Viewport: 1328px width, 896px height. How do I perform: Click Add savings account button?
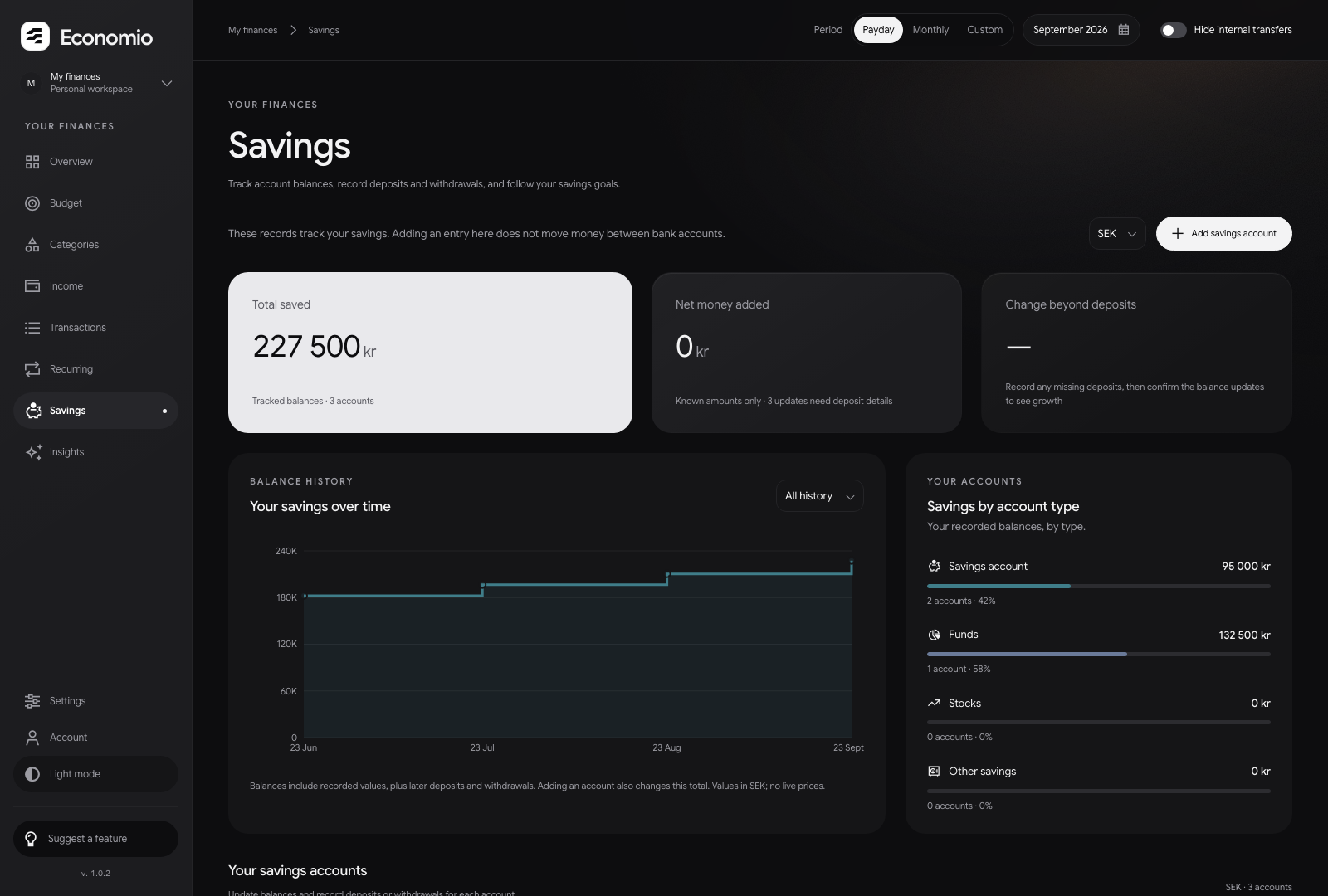(1223, 234)
